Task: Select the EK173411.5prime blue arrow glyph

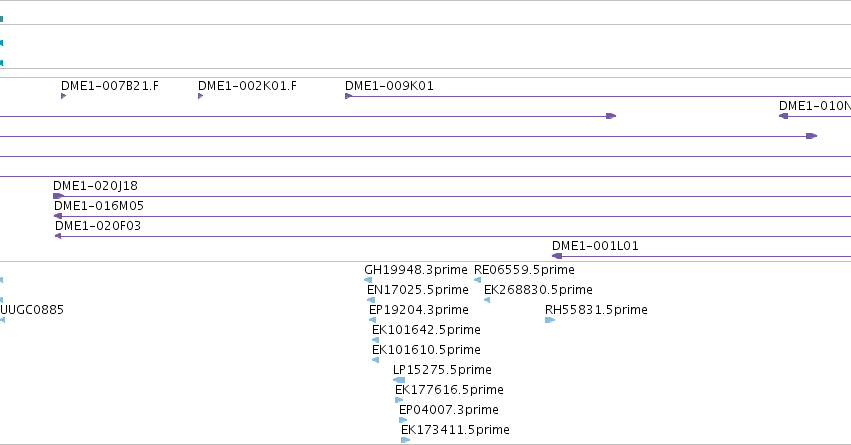Action: point(405,440)
